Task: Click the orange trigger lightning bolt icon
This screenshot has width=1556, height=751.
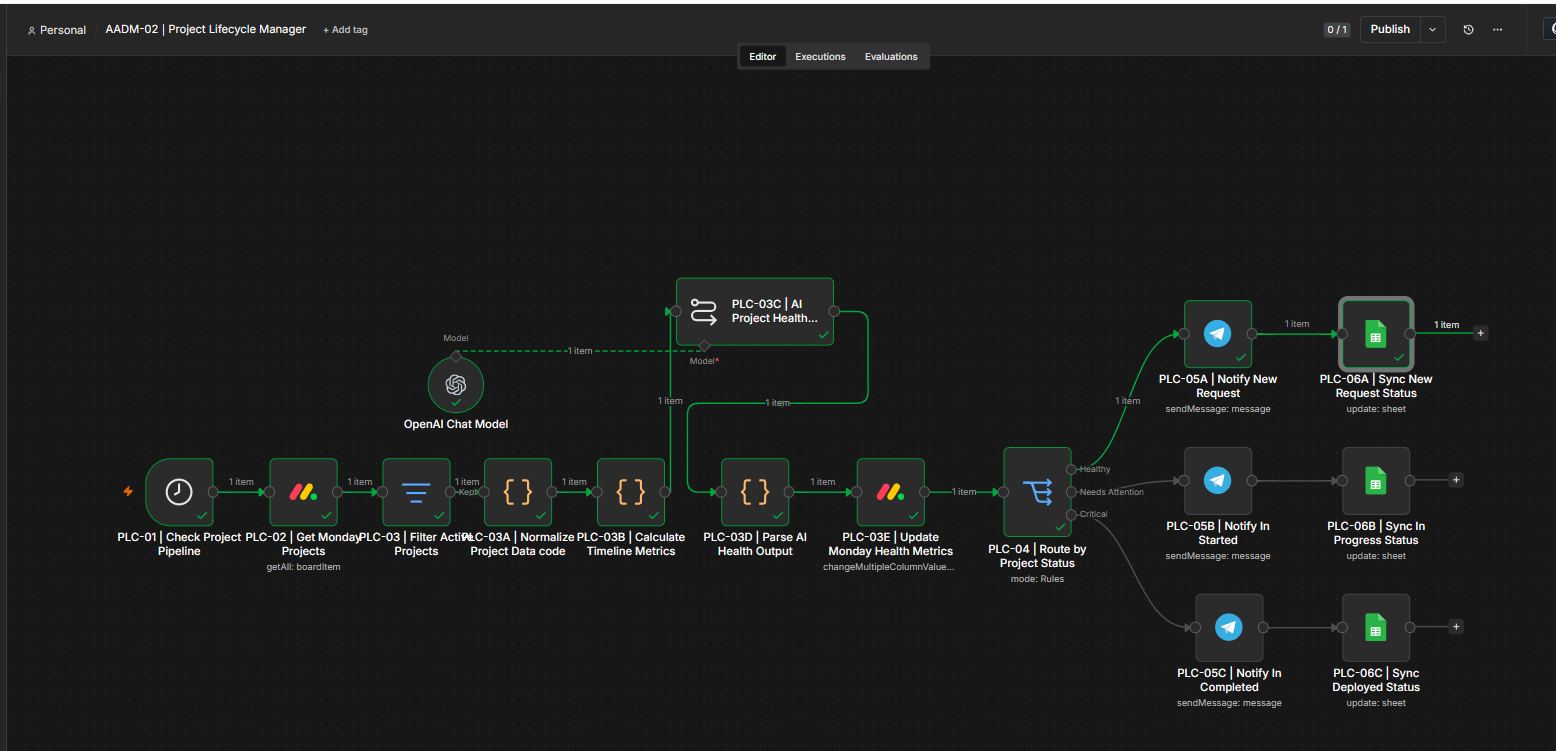Action: pyautogui.click(x=128, y=491)
